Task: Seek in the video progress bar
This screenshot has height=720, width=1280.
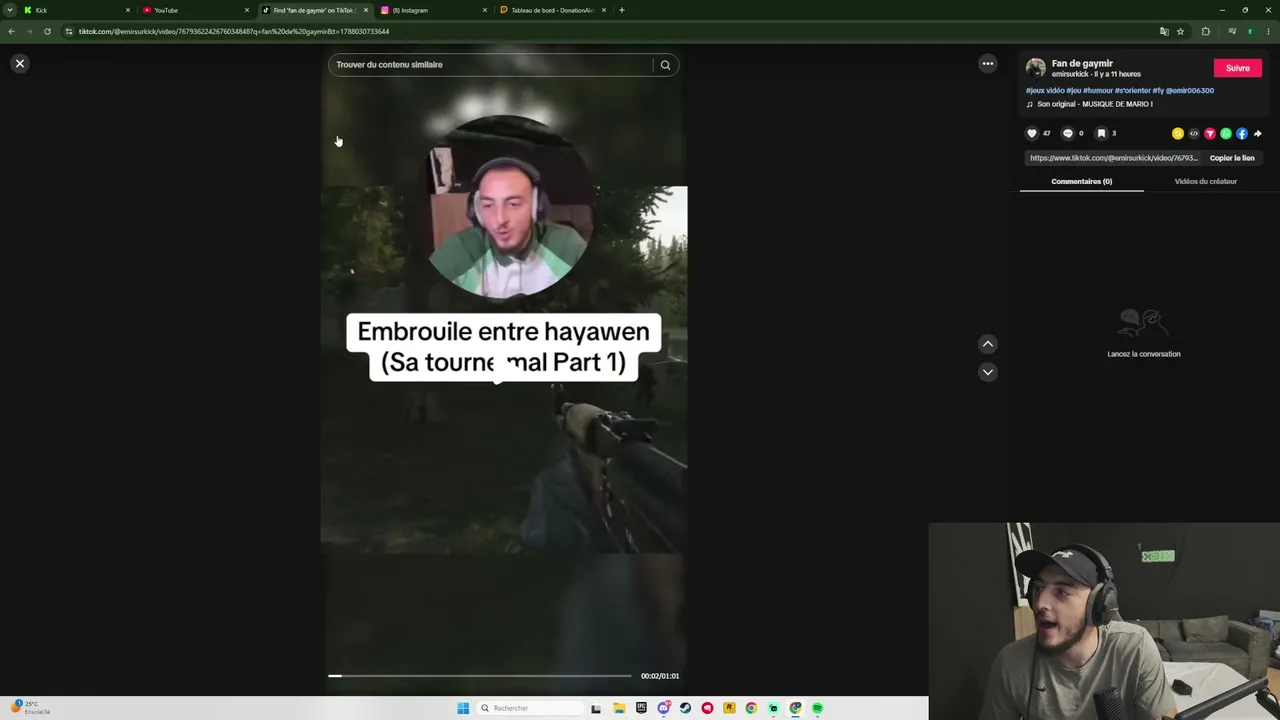Action: click(x=480, y=676)
